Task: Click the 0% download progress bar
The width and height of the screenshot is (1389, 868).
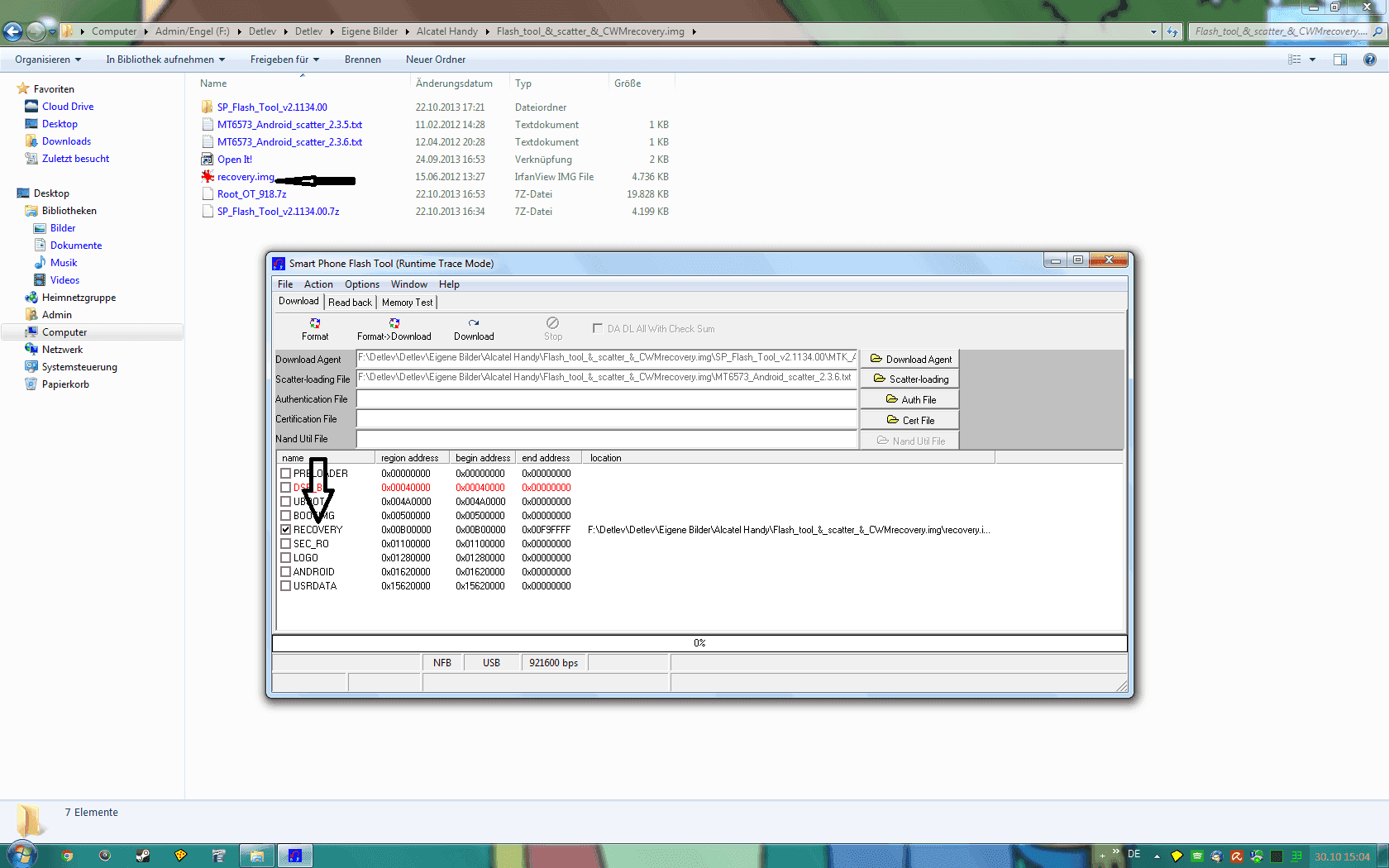Action: coord(699,643)
